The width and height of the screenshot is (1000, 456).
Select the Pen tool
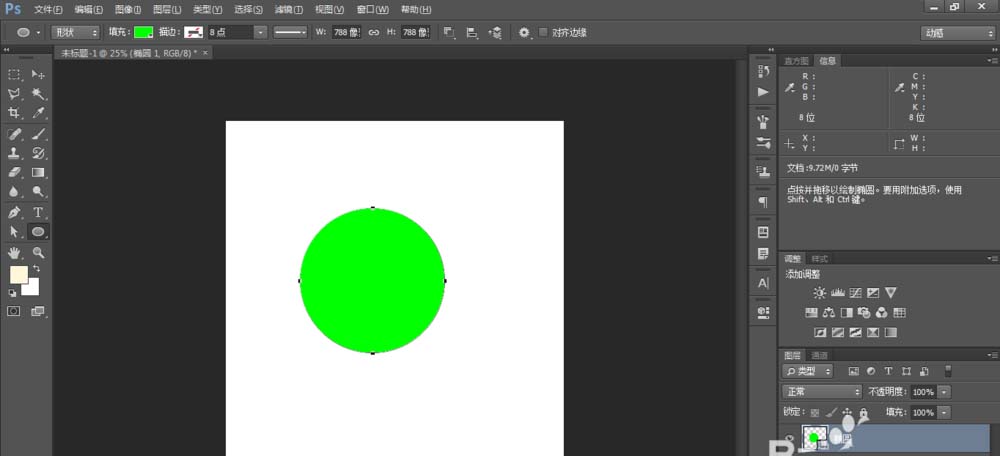[15, 212]
